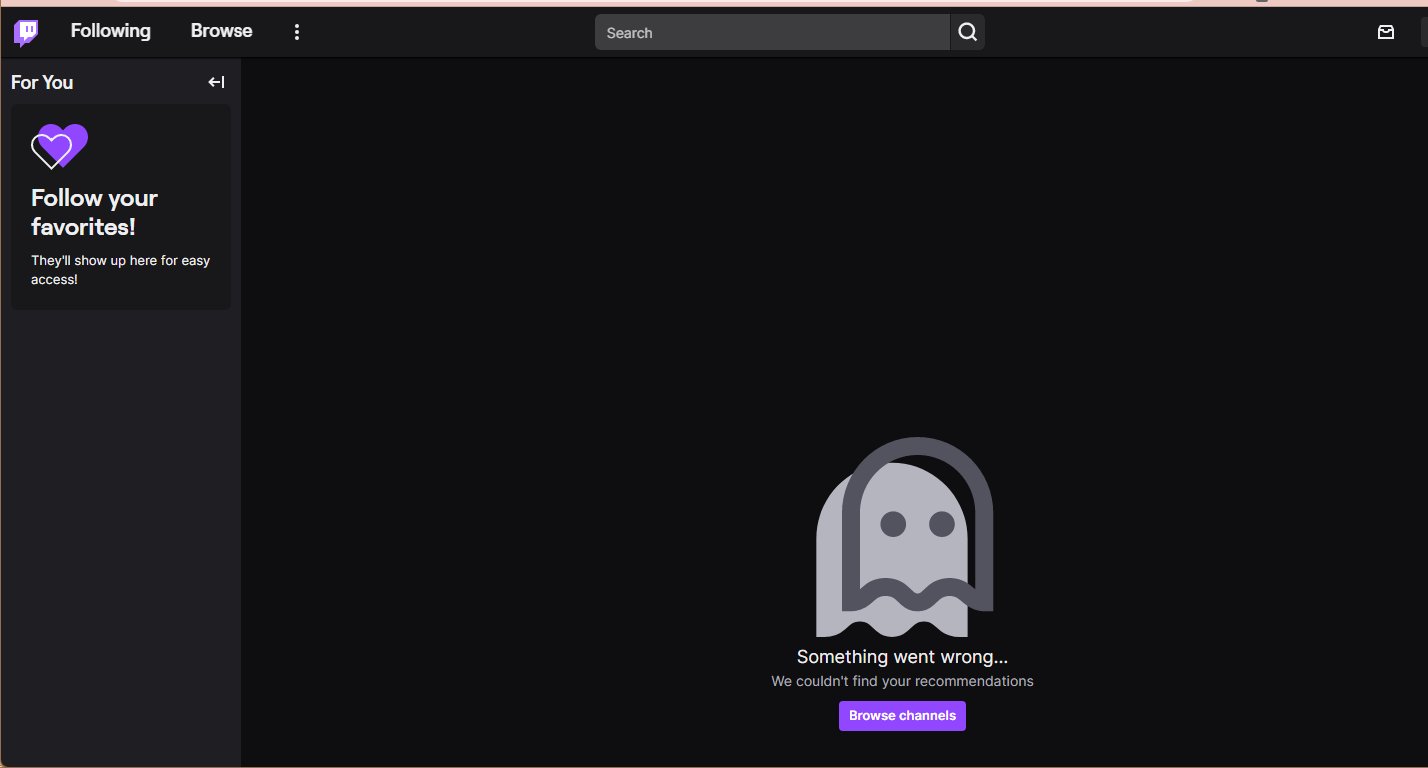Open the Following page

110,31
